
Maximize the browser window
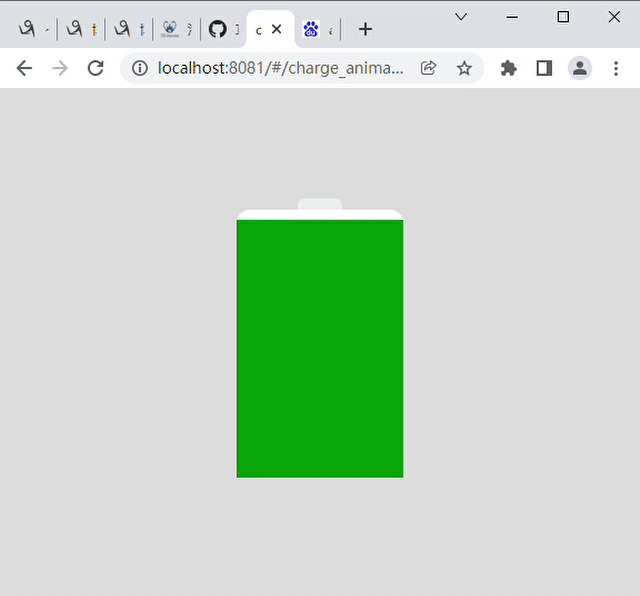pyautogui.click(x=563, y=17)
